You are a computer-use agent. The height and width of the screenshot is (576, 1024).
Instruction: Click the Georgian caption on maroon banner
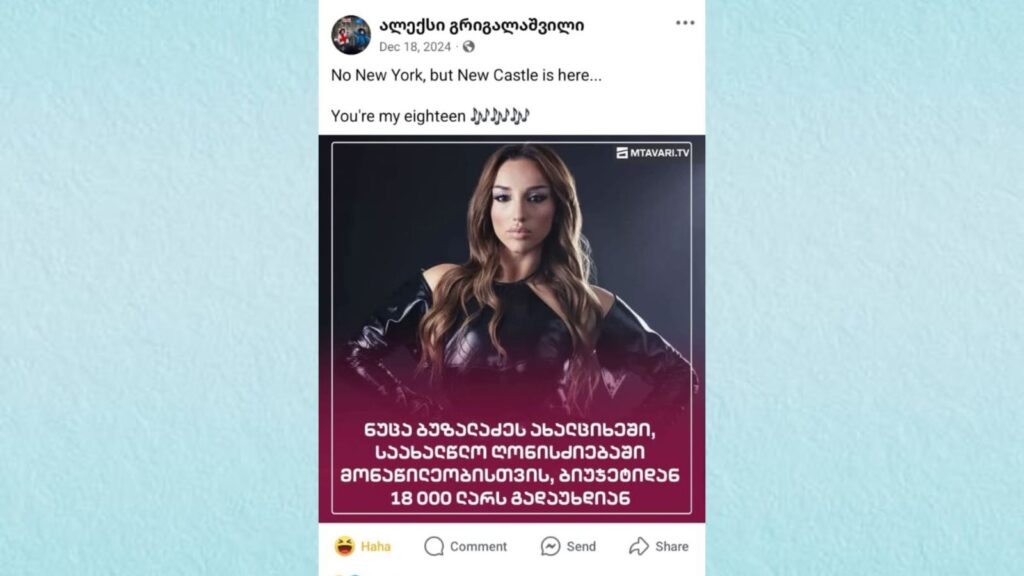pyautogui.click(x=510, y=464)
